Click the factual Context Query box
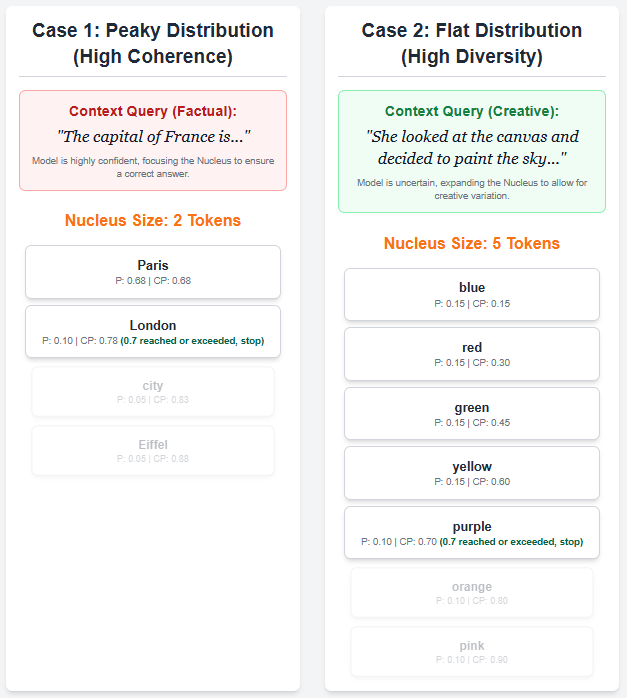627x698 pixels. [153, 140]
